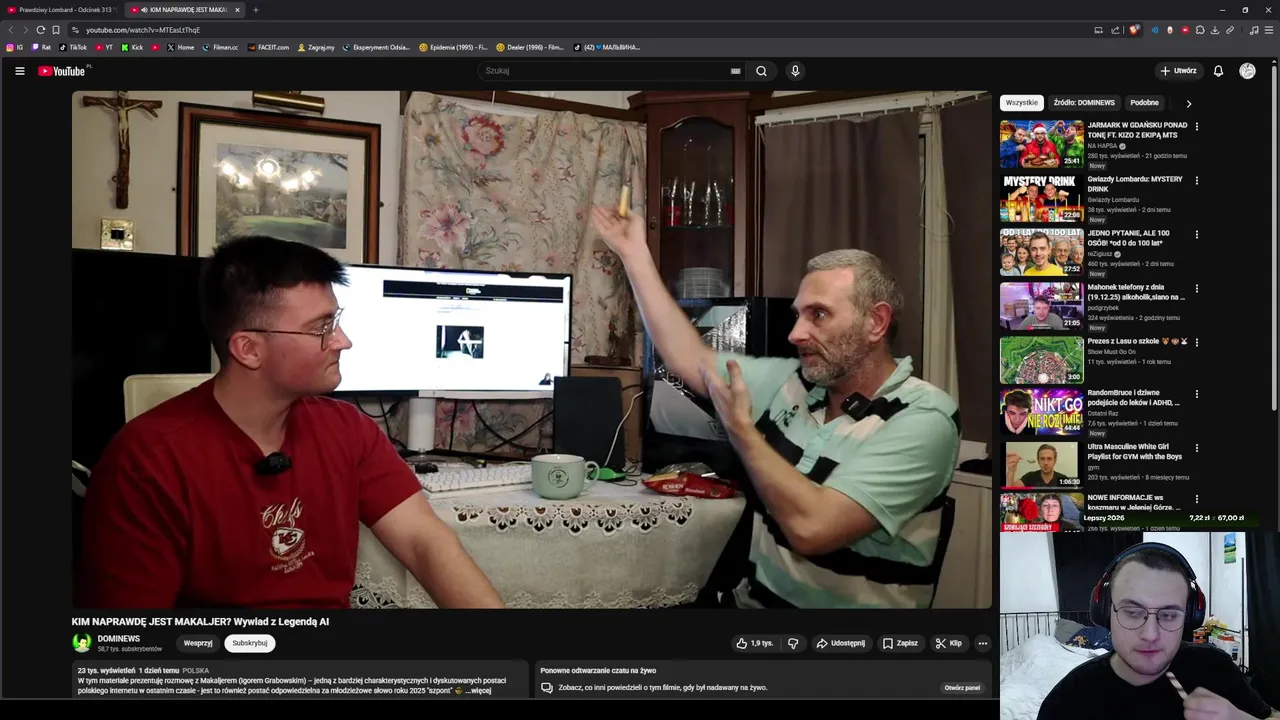Open the TikTok bookmark
The height and width of the screenshot is (720, 1280).
coord(73,47)
